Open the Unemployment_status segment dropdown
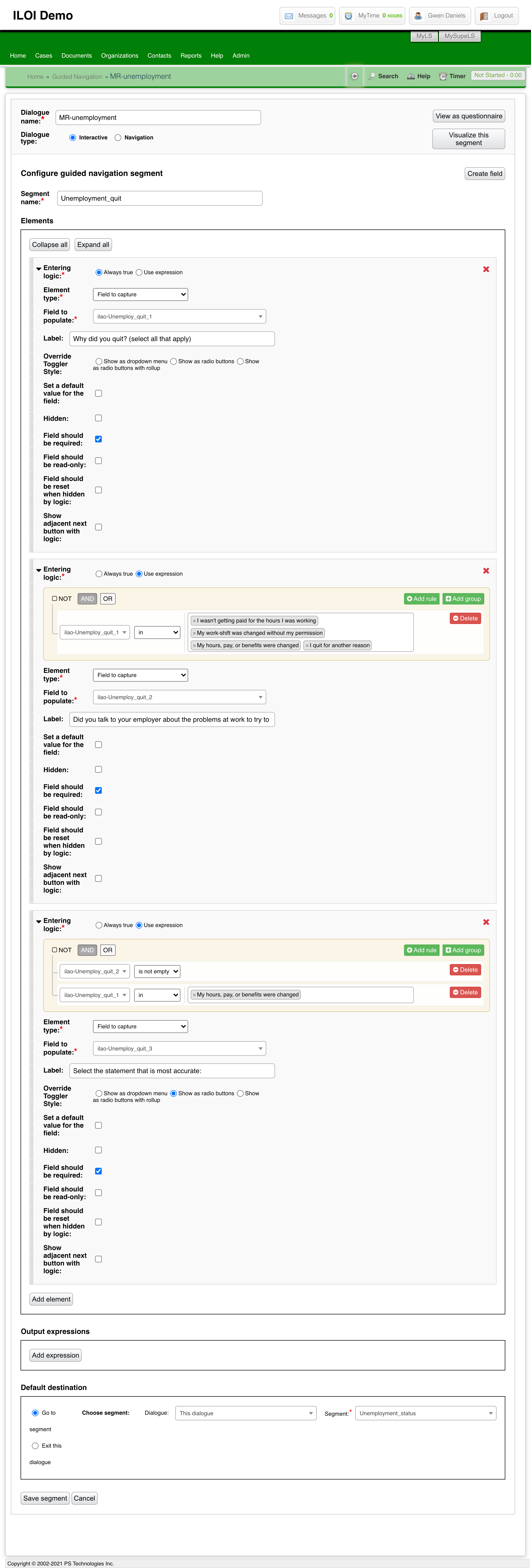Screen dimensions: 531x1568 426,1413
